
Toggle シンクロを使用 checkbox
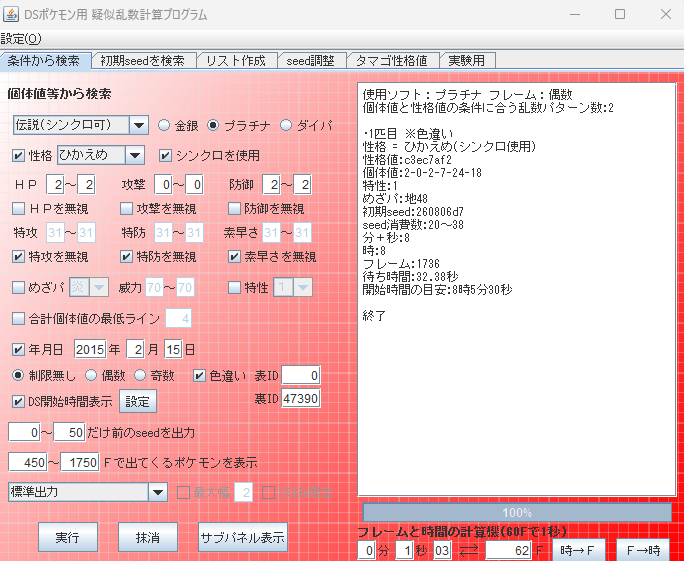pos(165,156)
